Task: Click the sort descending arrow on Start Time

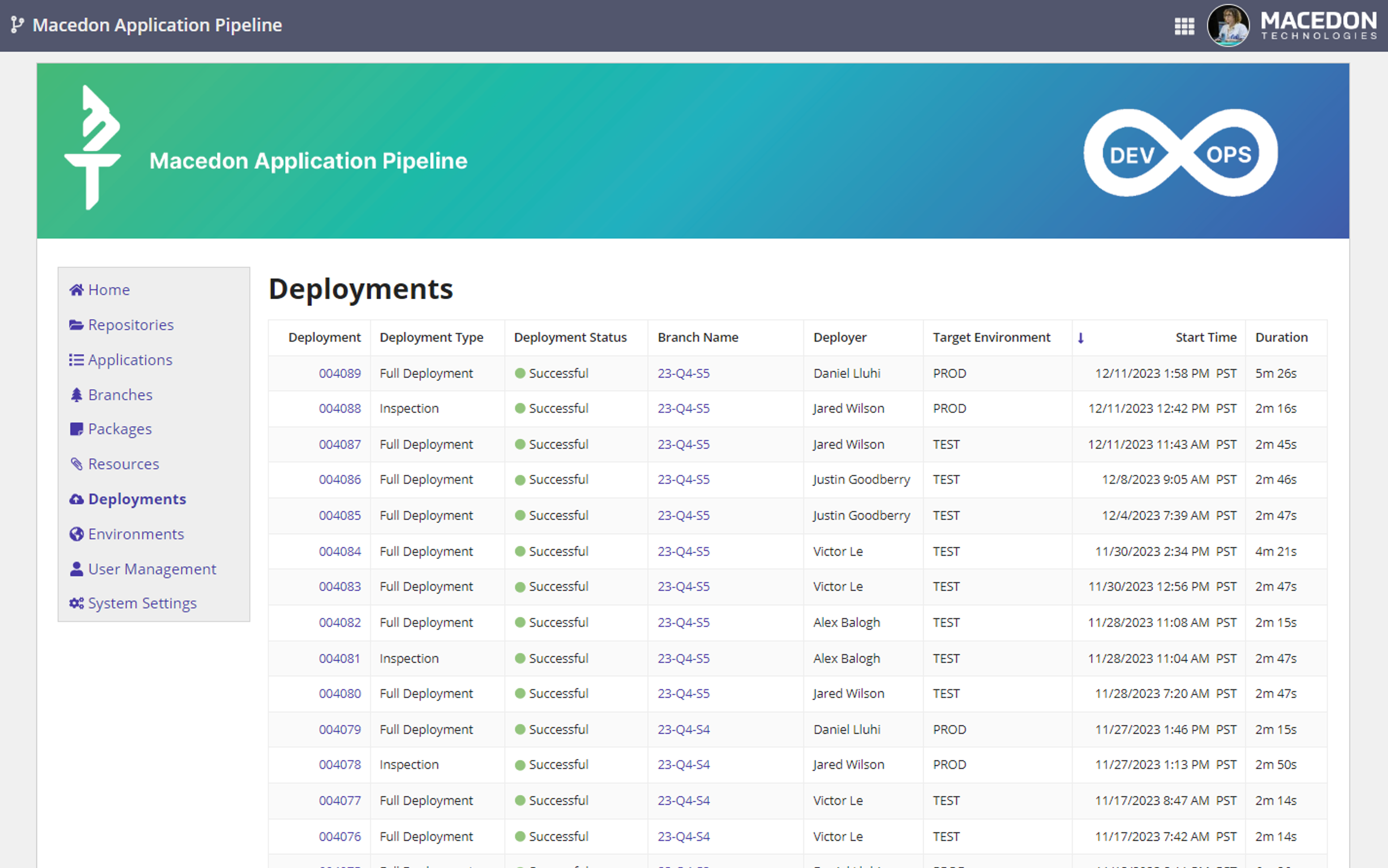Action: pos(1081,338)
